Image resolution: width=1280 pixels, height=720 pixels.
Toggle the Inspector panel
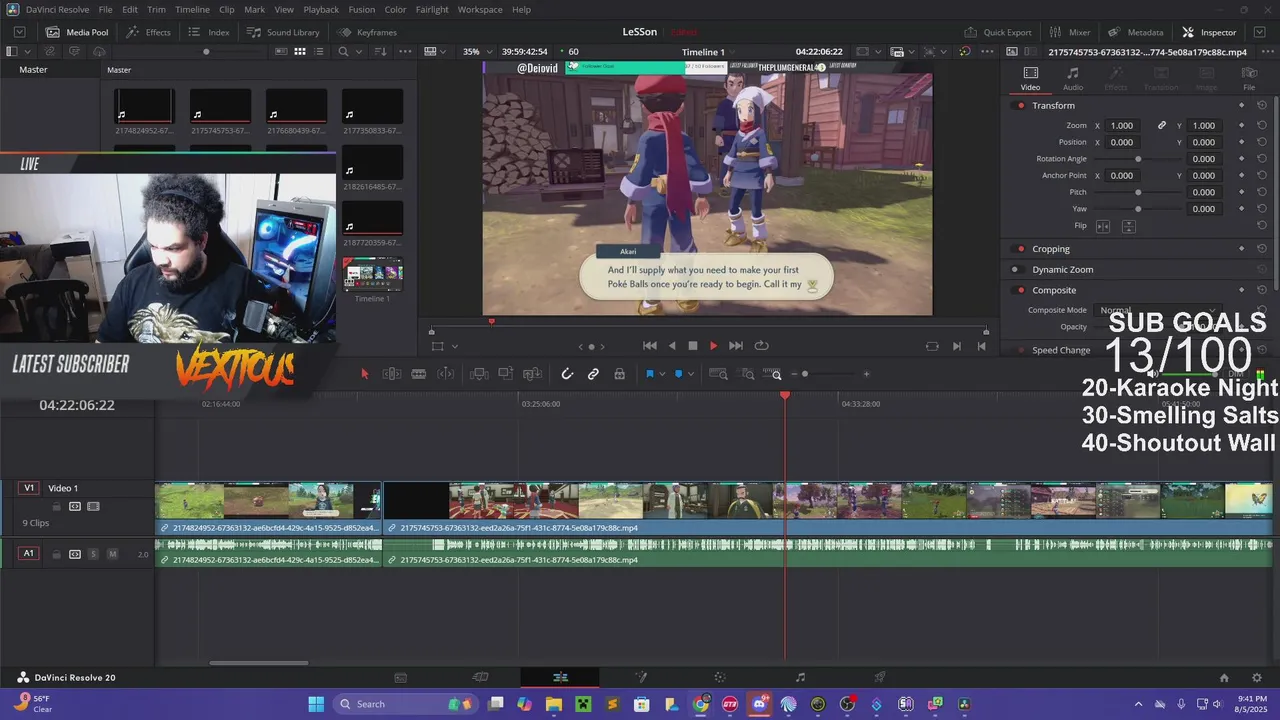point(1209,32)
